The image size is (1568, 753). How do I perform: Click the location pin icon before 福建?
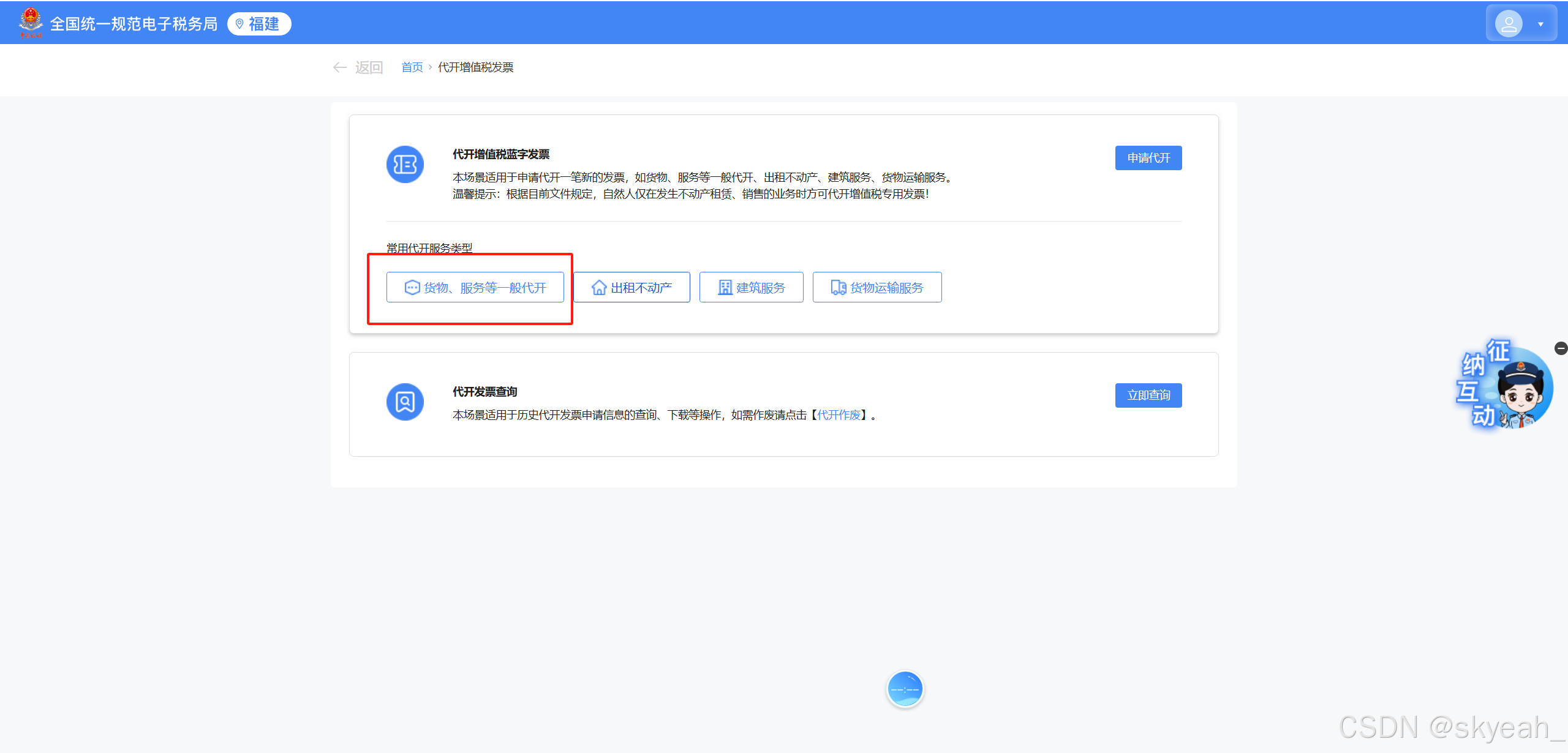click(x=240, y=24)
